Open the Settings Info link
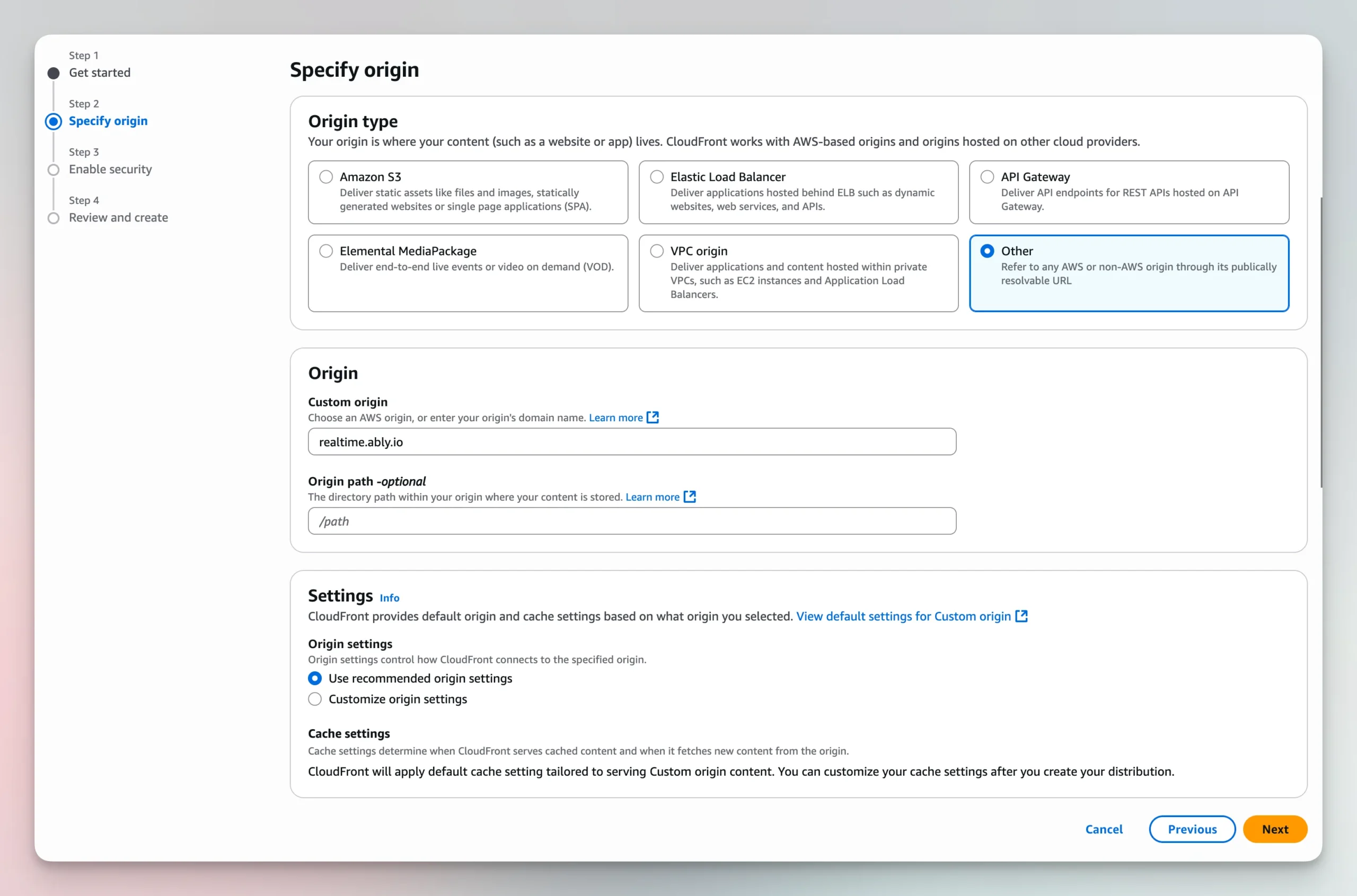Viewport: 1357px width, 896px height. click(x=389, y=598)
